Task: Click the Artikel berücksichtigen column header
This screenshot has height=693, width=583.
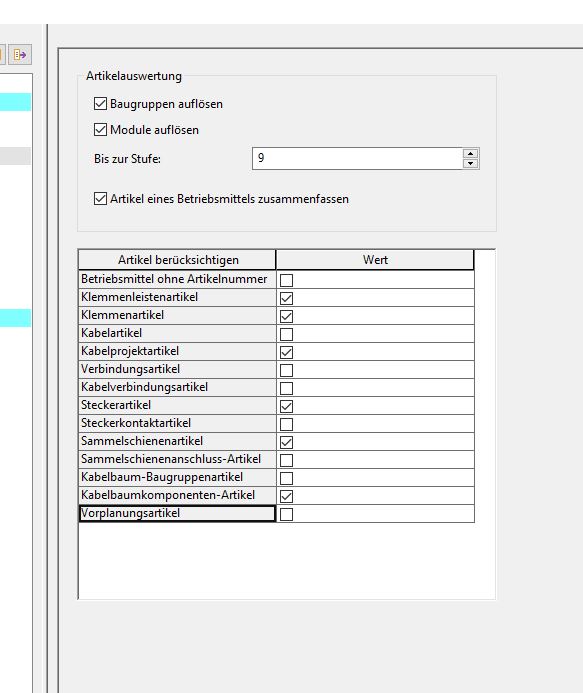Action: point(177,260)
